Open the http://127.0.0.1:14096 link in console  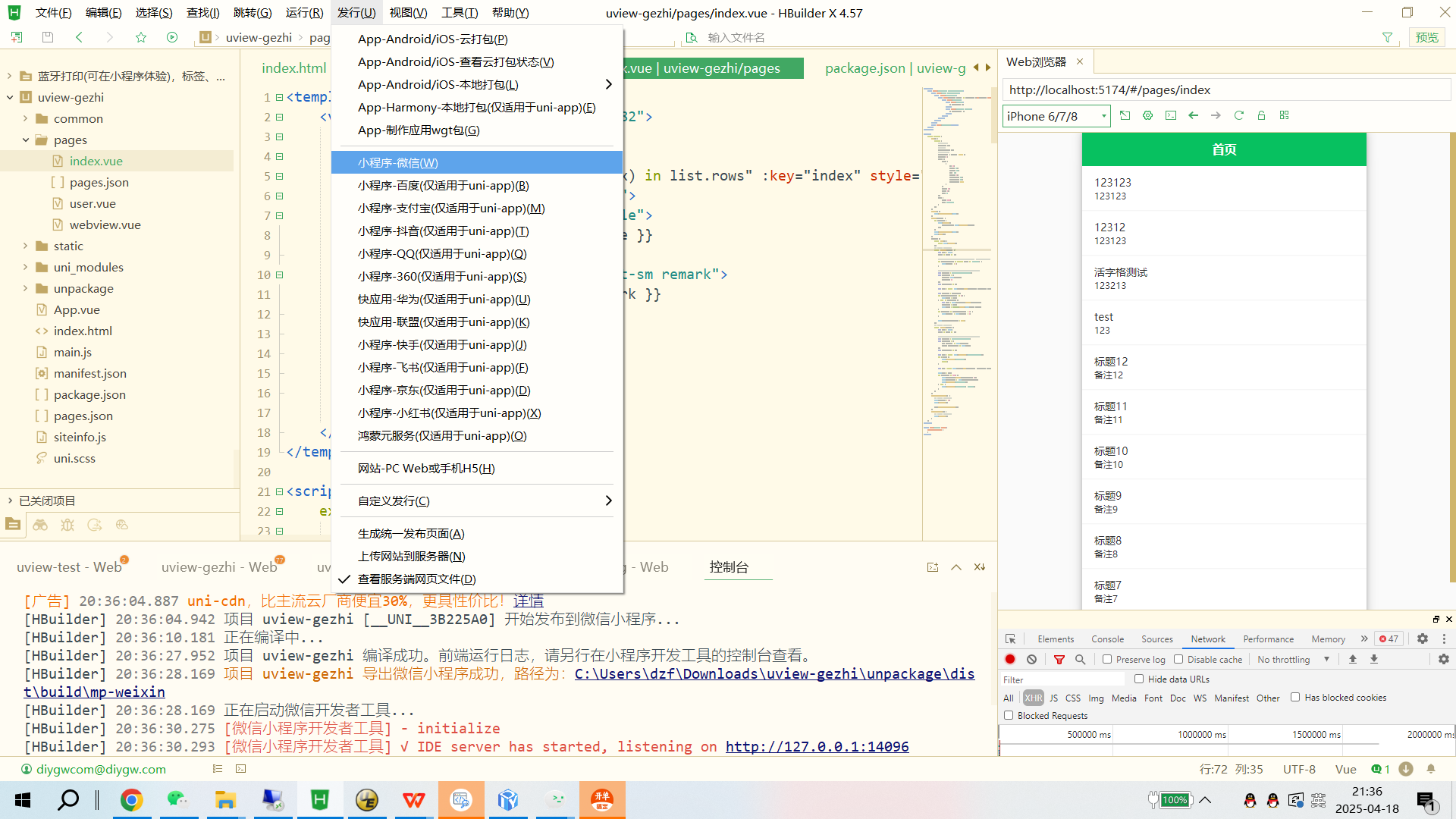817,746
